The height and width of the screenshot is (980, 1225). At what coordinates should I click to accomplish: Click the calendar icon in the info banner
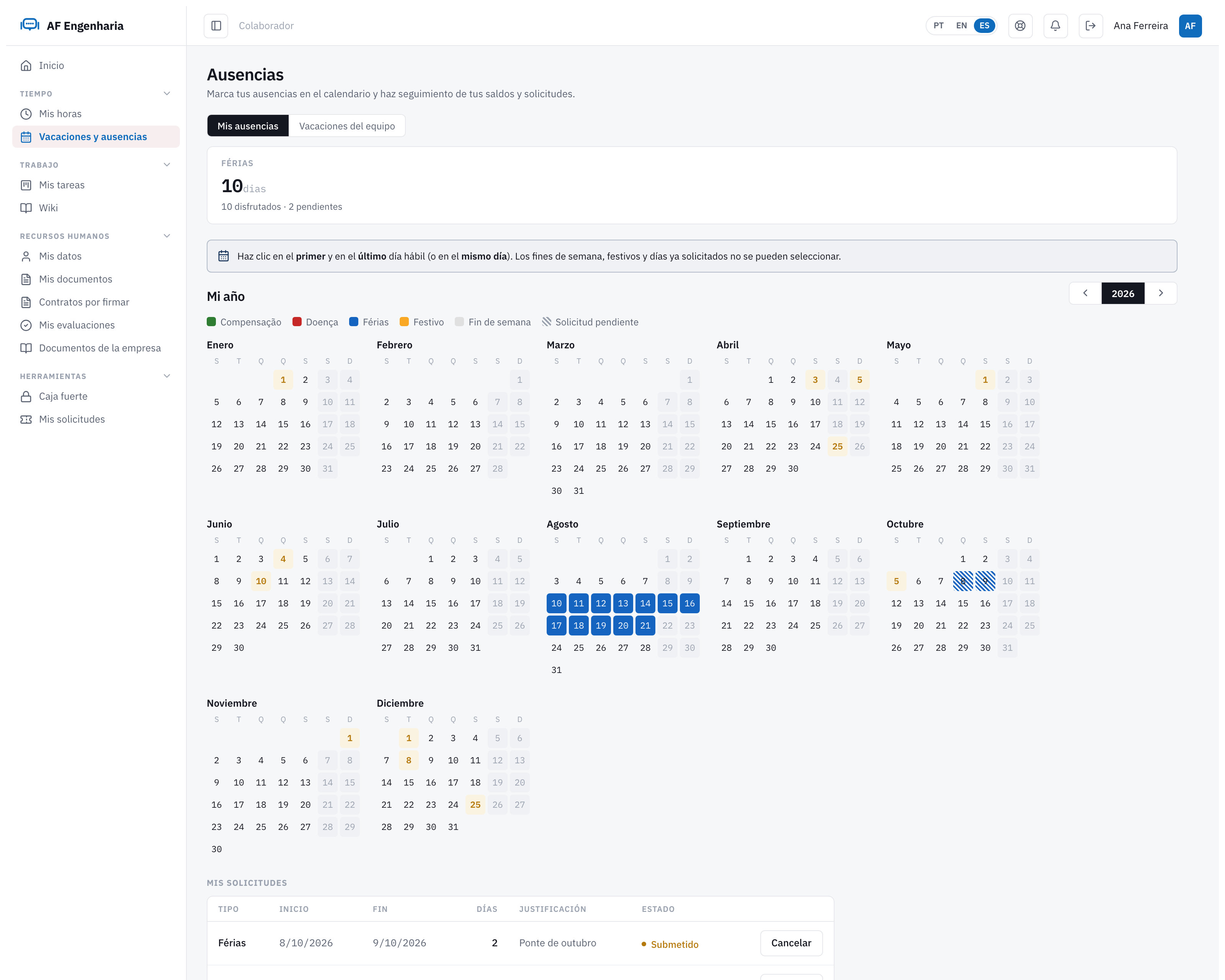pos(224,256)
